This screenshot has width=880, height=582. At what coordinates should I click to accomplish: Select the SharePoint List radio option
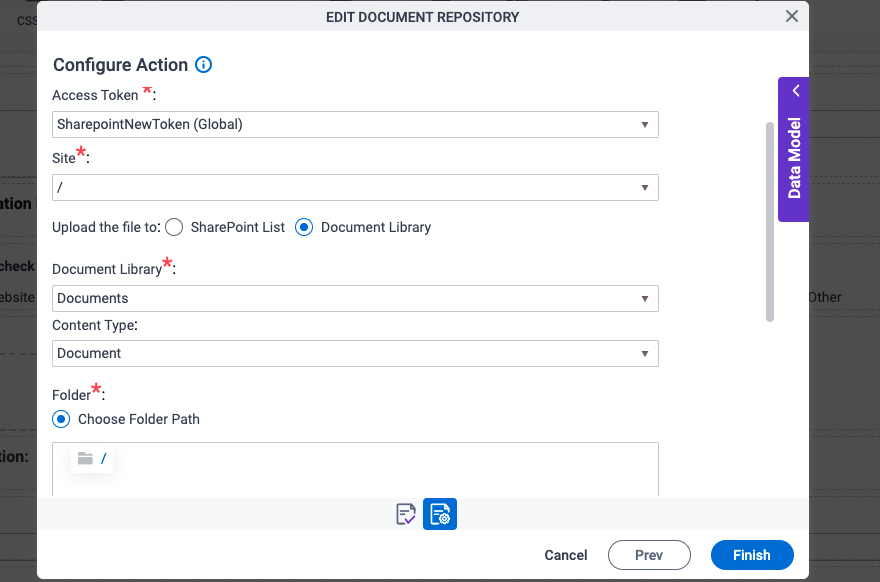pyautogui.click(x=174, y=227)
